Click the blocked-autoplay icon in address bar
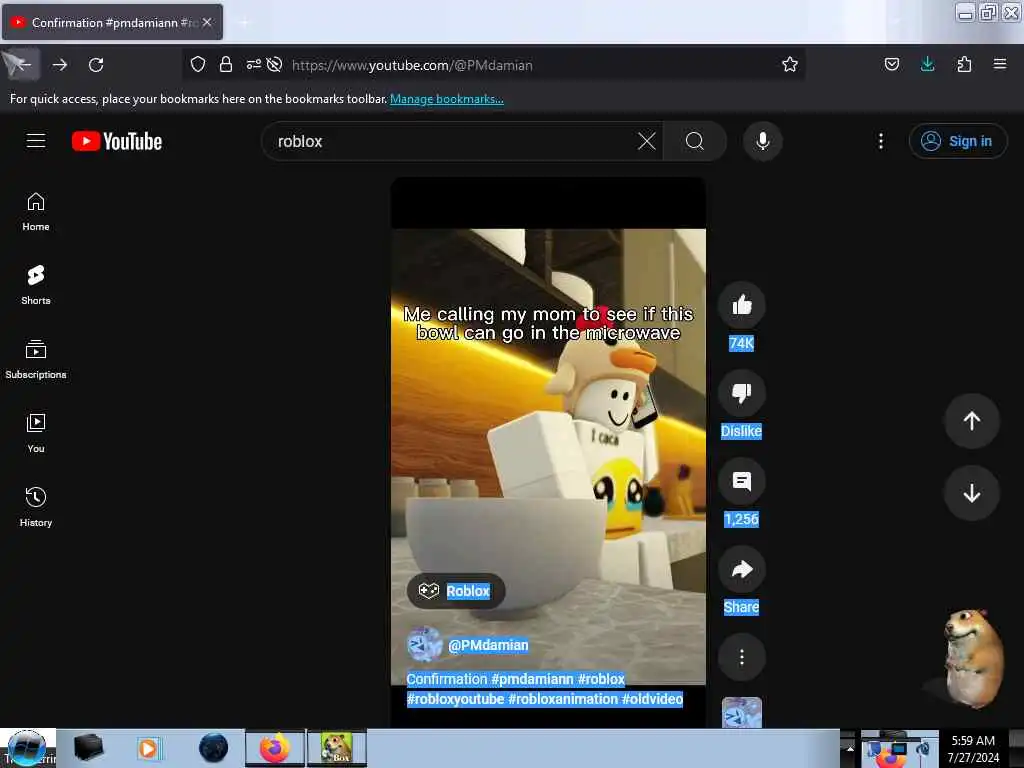 point(275,64)
